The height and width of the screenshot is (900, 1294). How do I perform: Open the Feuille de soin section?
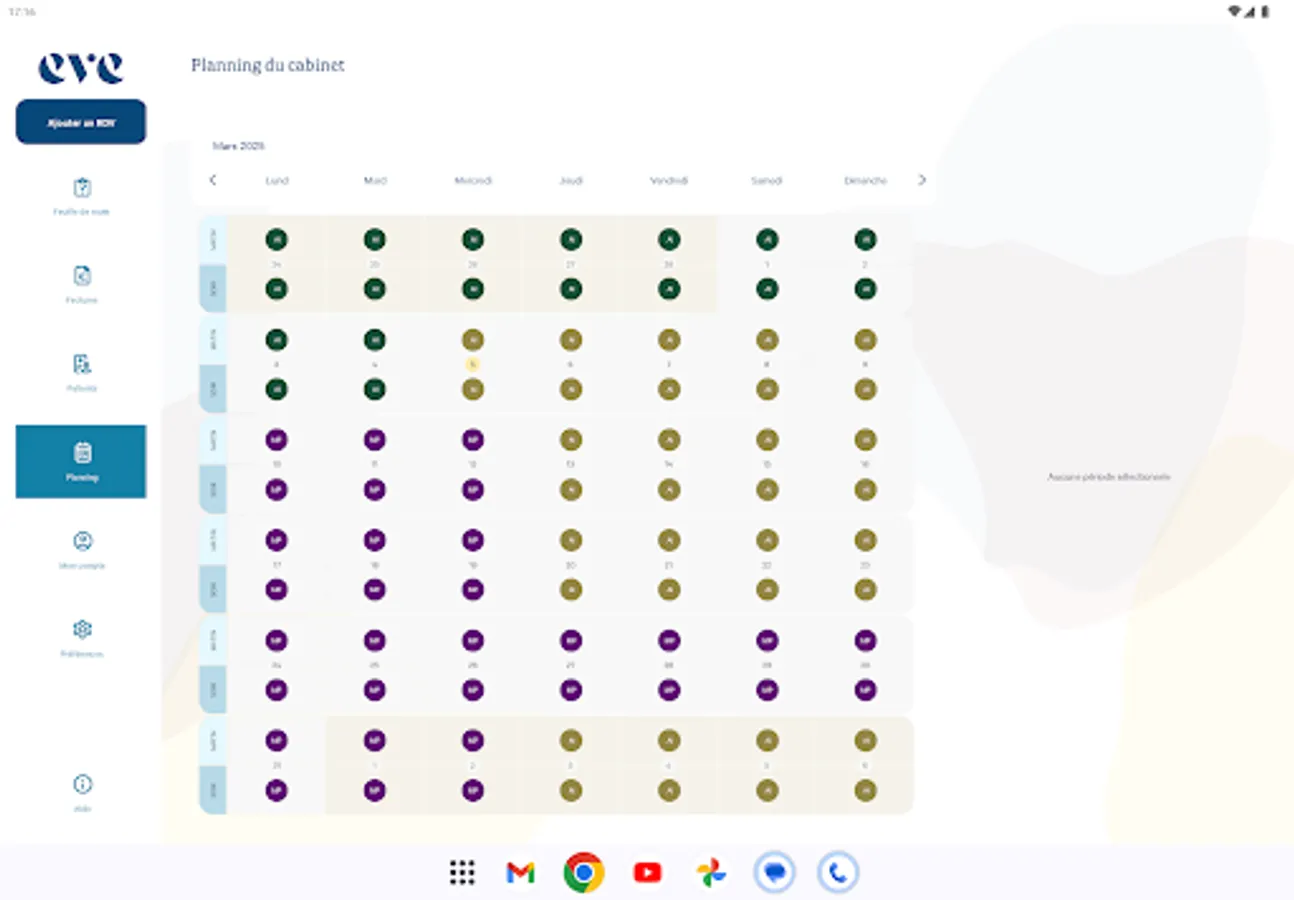tap(81, 195)
